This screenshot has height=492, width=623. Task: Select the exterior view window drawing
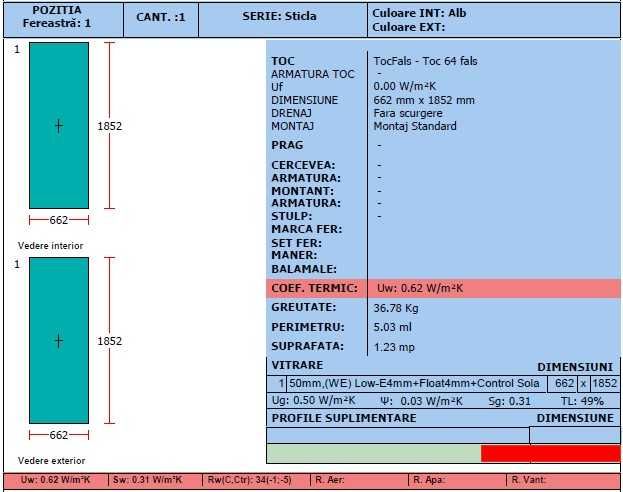tap(59, 340)
